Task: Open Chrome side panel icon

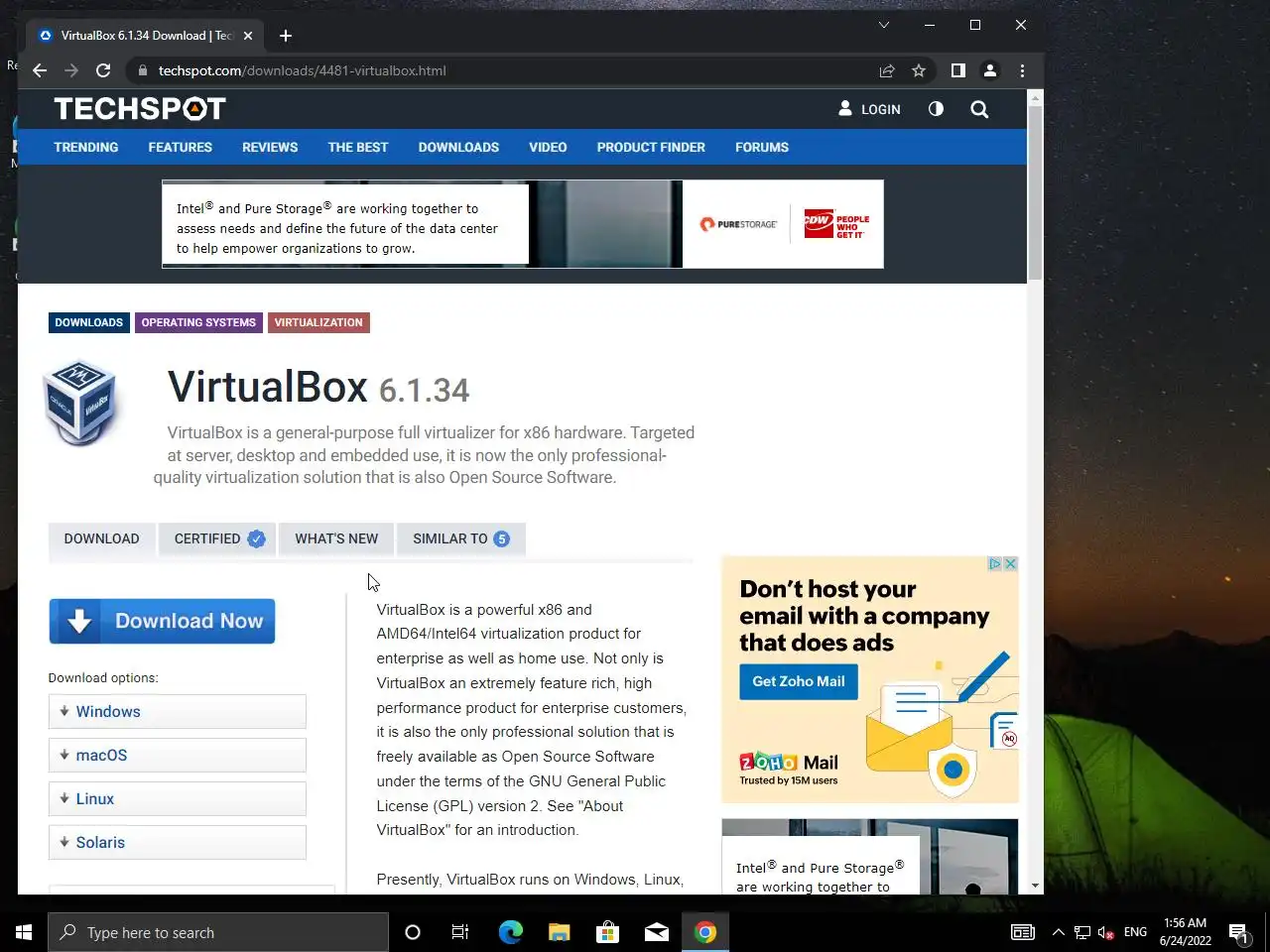Action: point(957,70)
